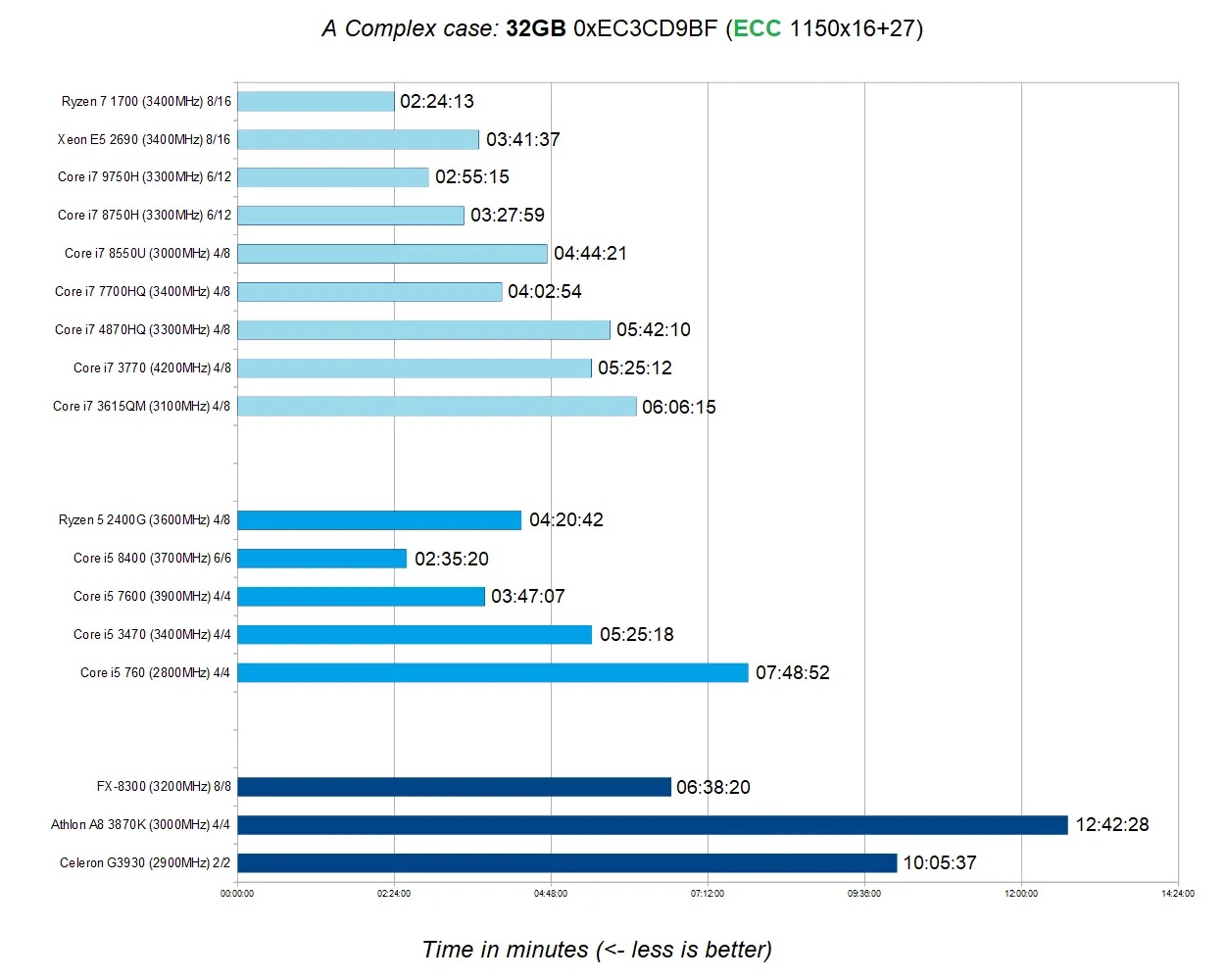
Task: Click the value 06:06:15
Action: coord(679,408)
